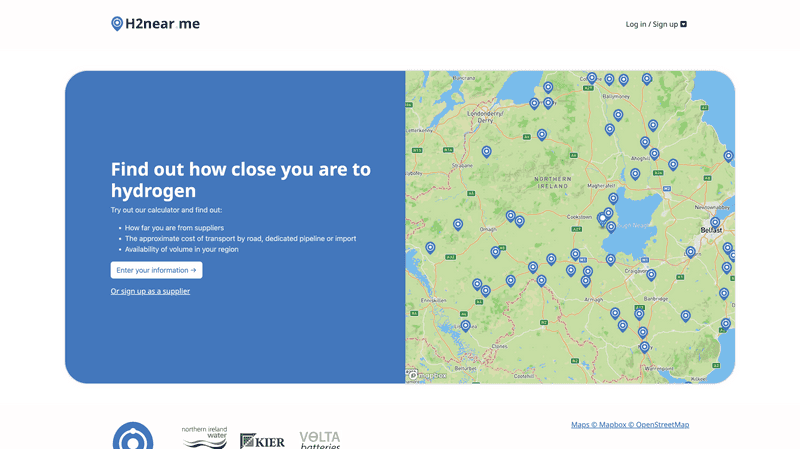Click the Volta batteries logo
This screenshot has width=800, height=449.
point(320,440)
